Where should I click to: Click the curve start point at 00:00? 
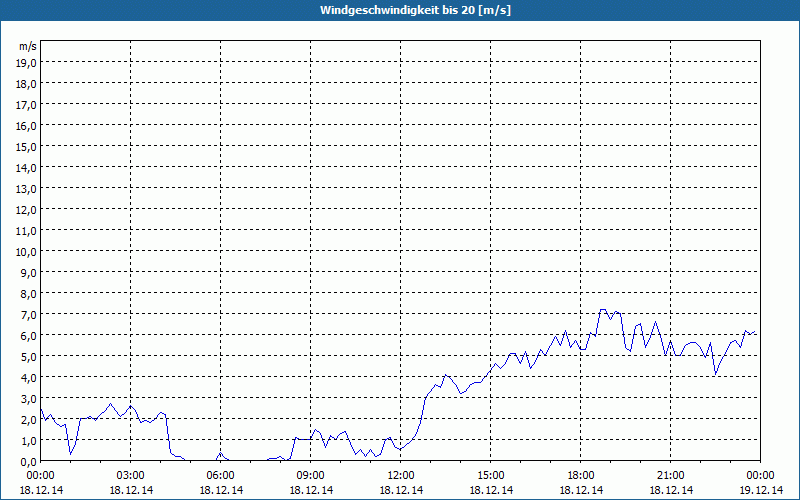(x=41, y=409)
